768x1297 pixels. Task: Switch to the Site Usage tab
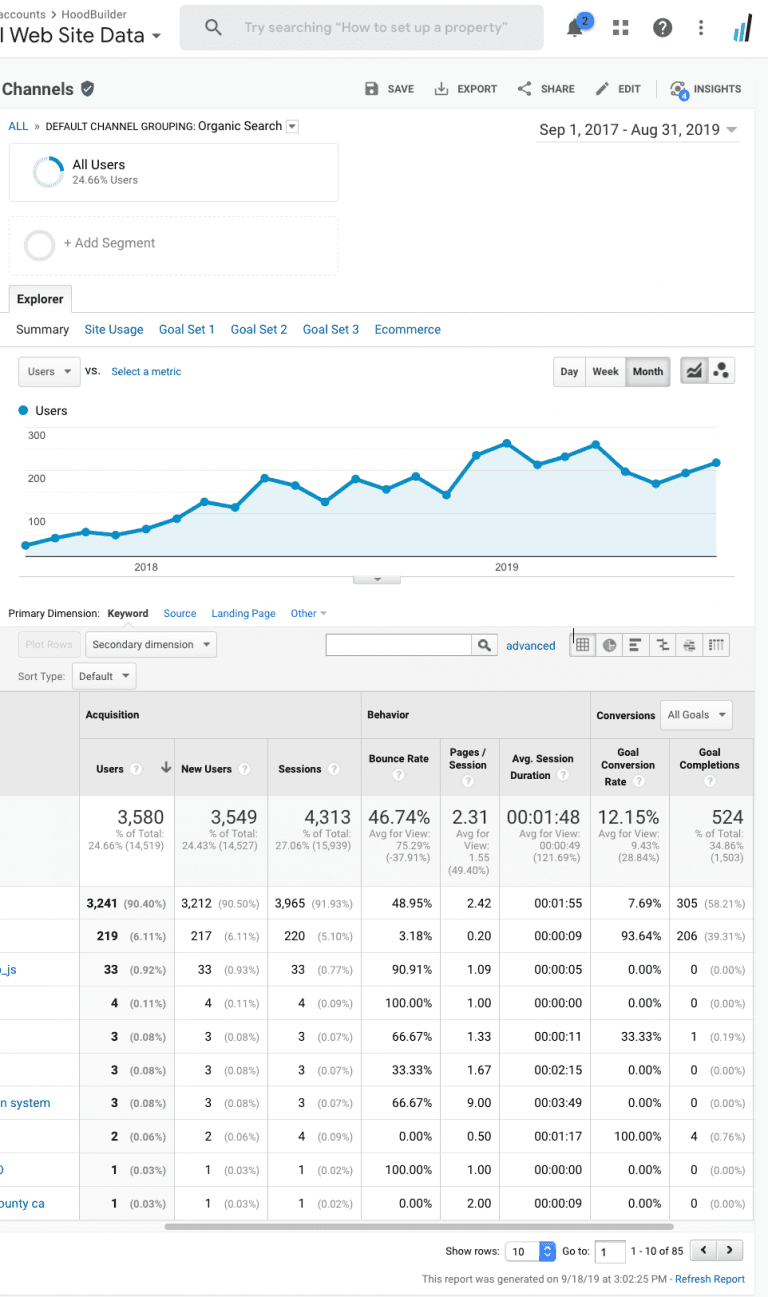click(x=113, y=329)
